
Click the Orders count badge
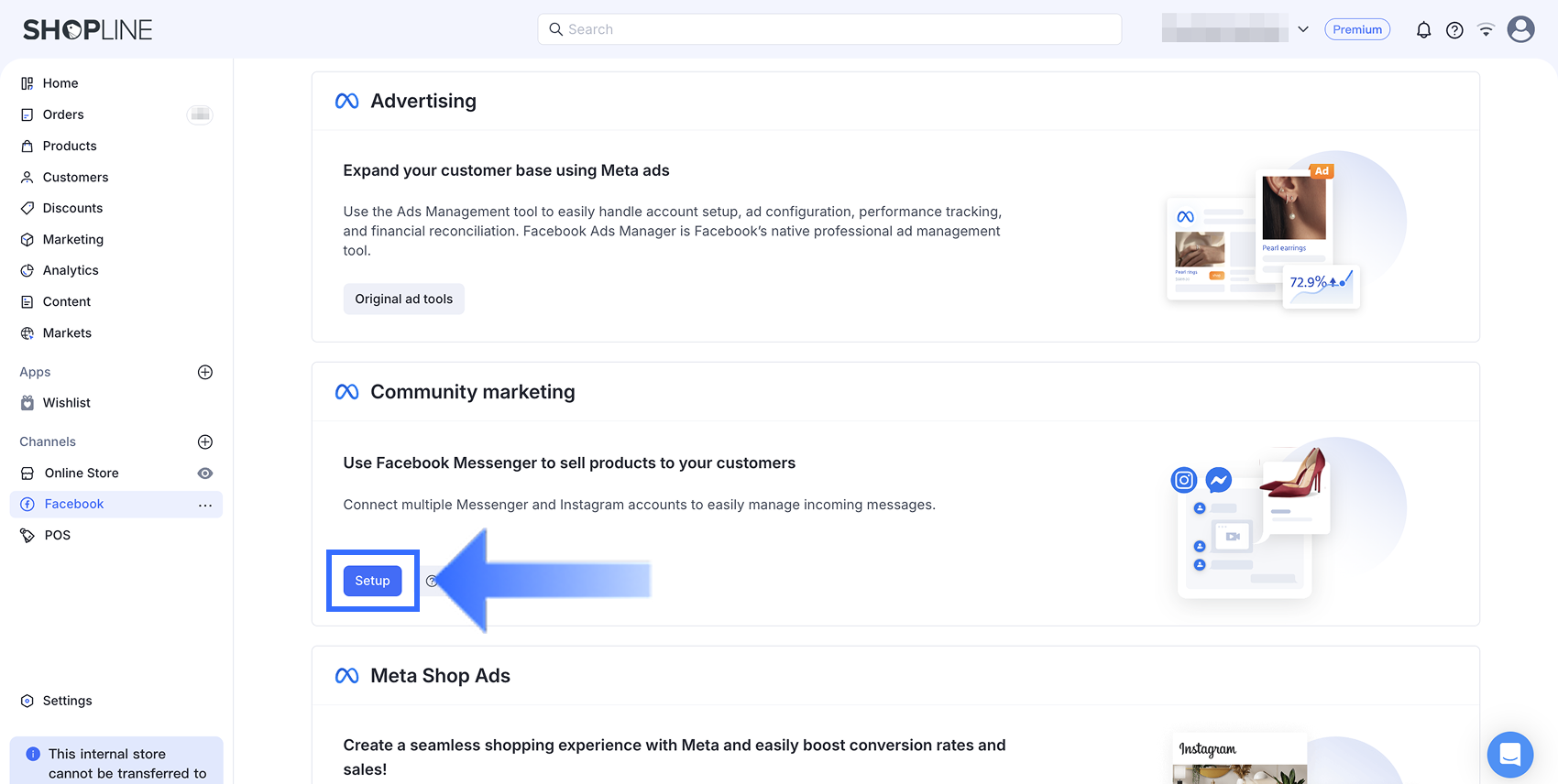pyautogui.click(x=200, y=114)
